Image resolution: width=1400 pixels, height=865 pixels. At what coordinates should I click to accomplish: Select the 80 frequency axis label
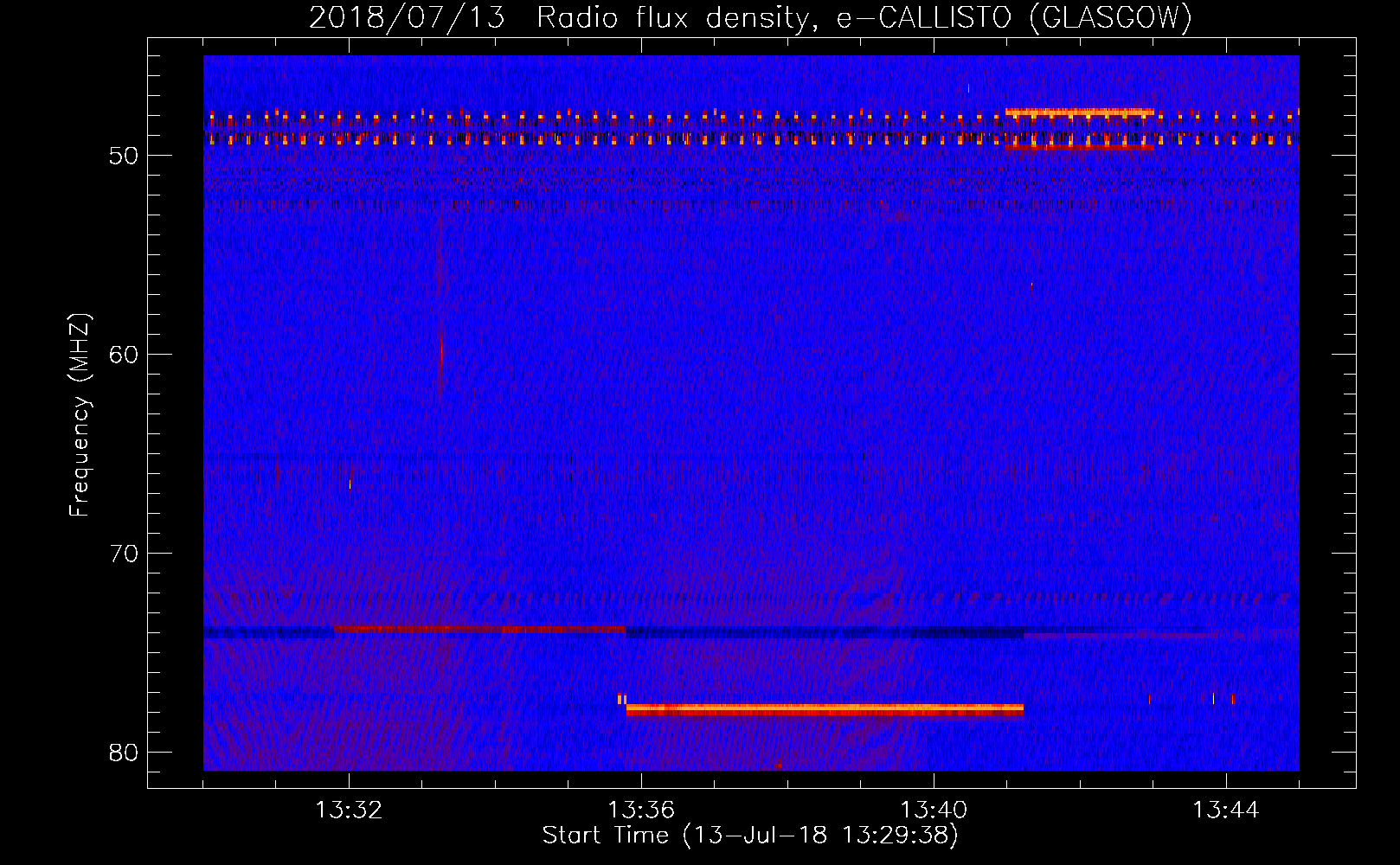[x=124, y=753]
